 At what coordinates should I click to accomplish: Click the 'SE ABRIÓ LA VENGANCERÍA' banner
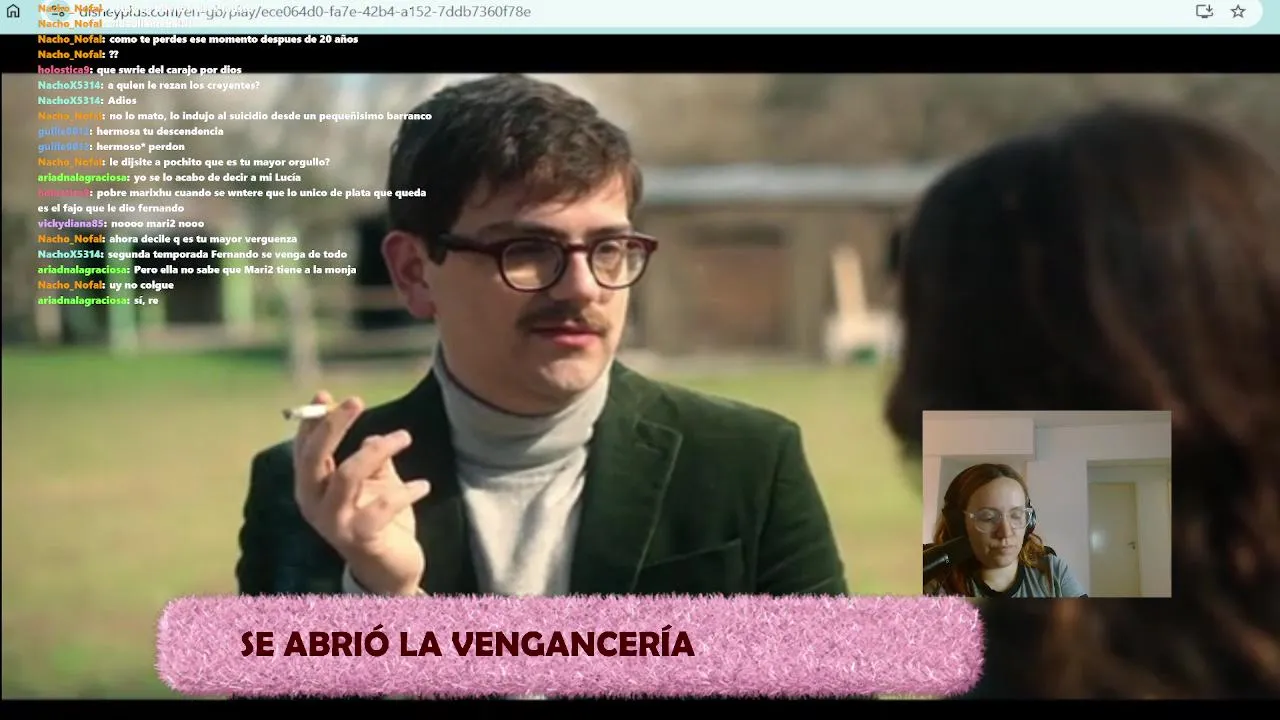(570, 645)
